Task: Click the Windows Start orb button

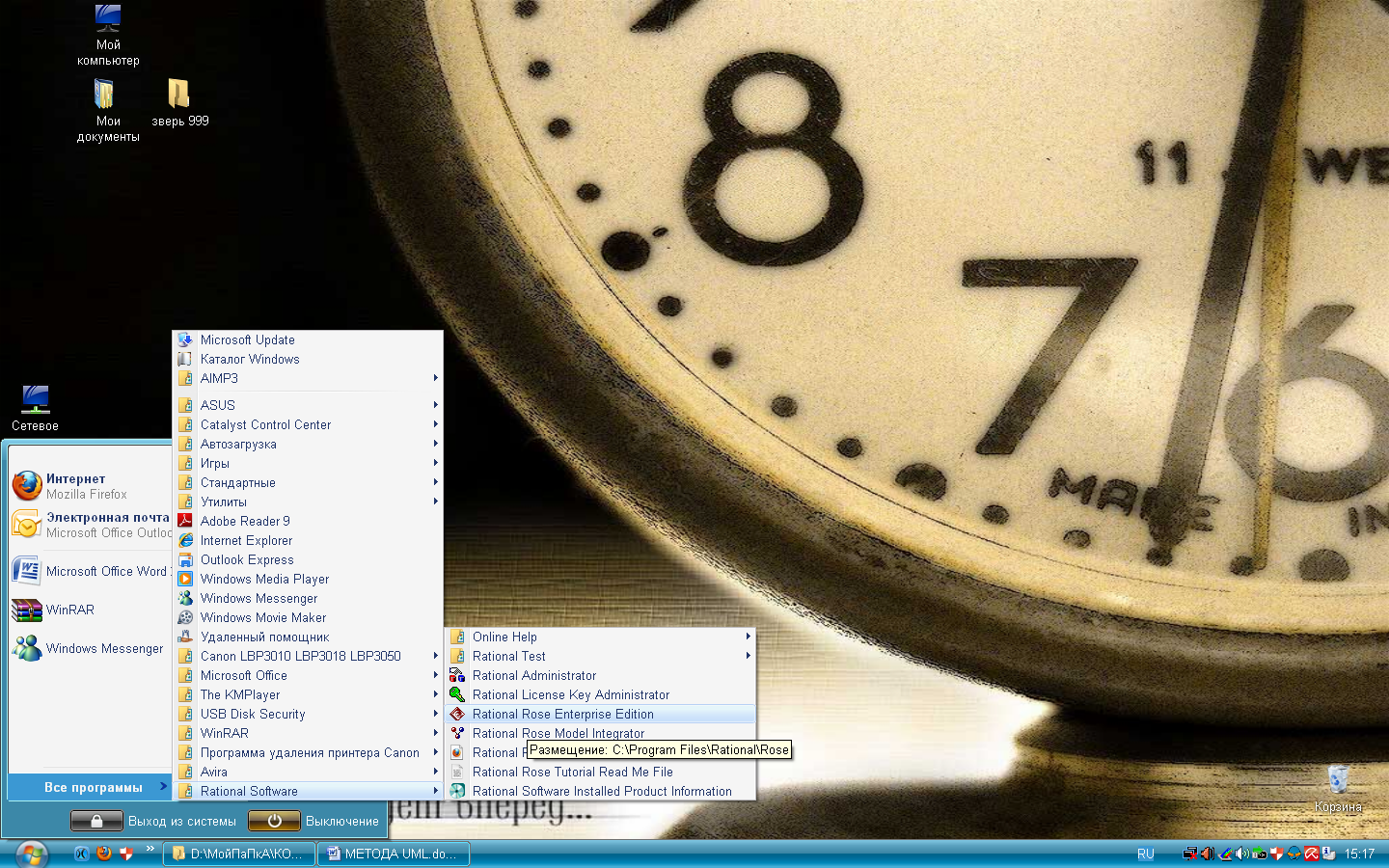Action: [x=31, y=854]
